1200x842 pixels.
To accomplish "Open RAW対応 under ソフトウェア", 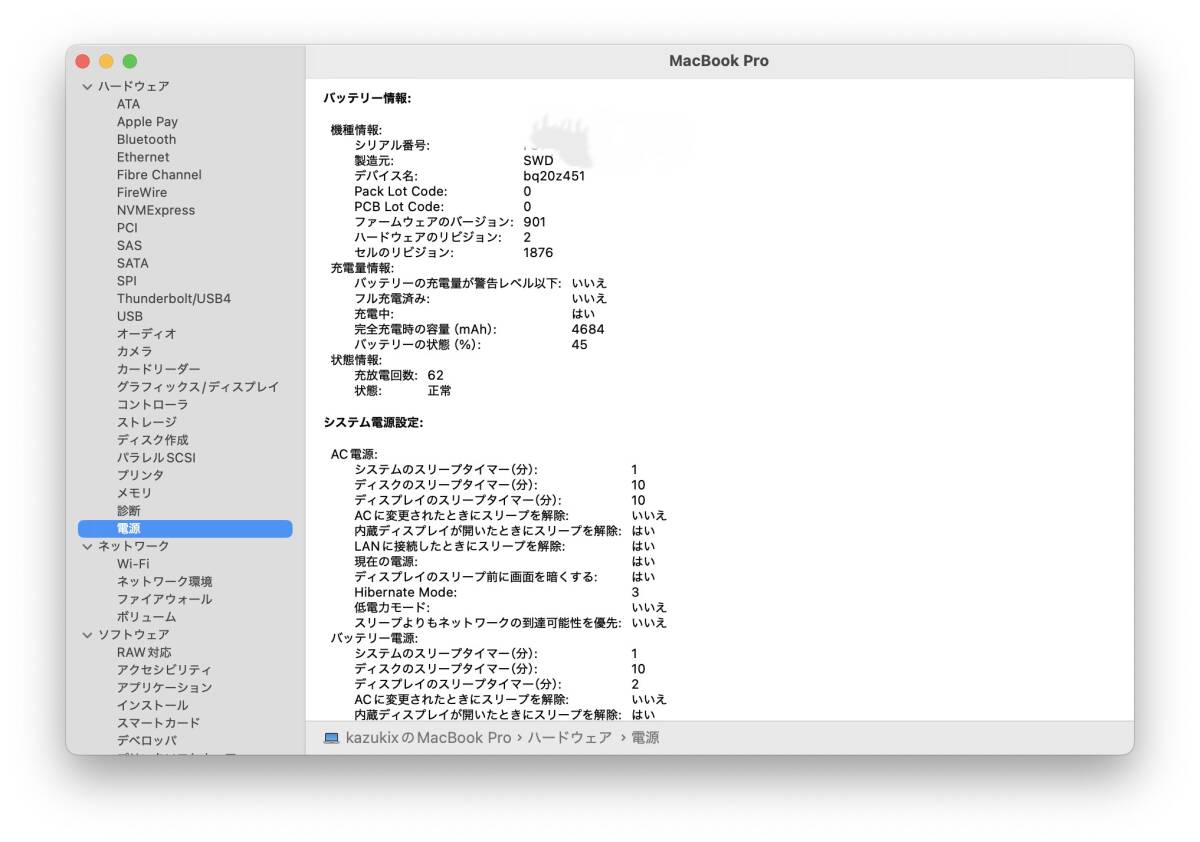I will pyautogui.click(x=144, y=652).
